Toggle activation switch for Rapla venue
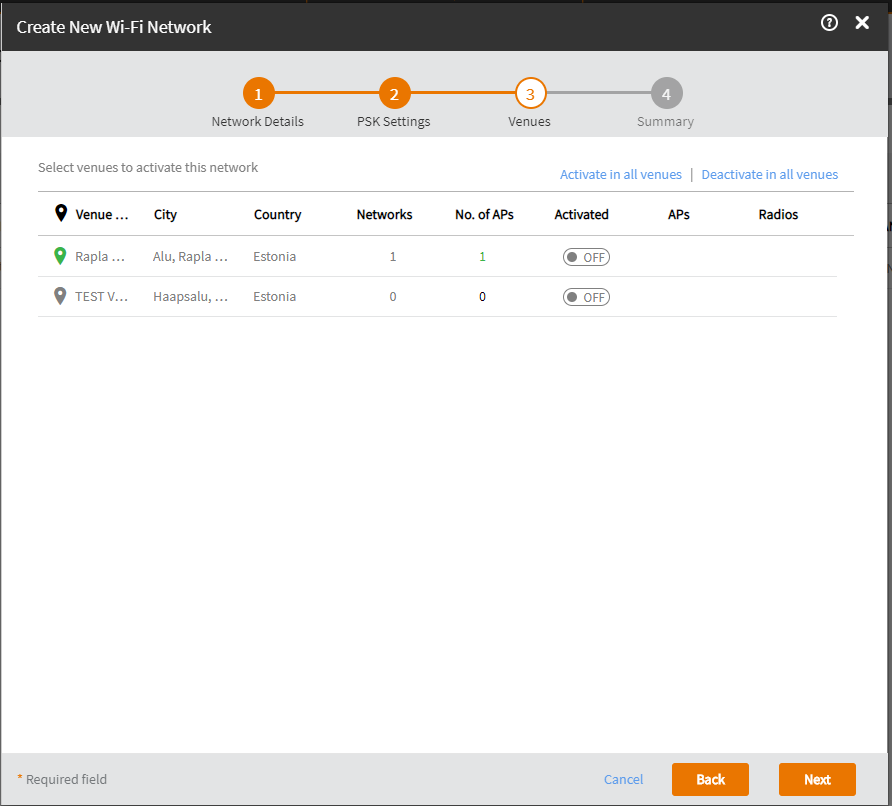Viewport: 892px width, 806px height. point(586,257)
